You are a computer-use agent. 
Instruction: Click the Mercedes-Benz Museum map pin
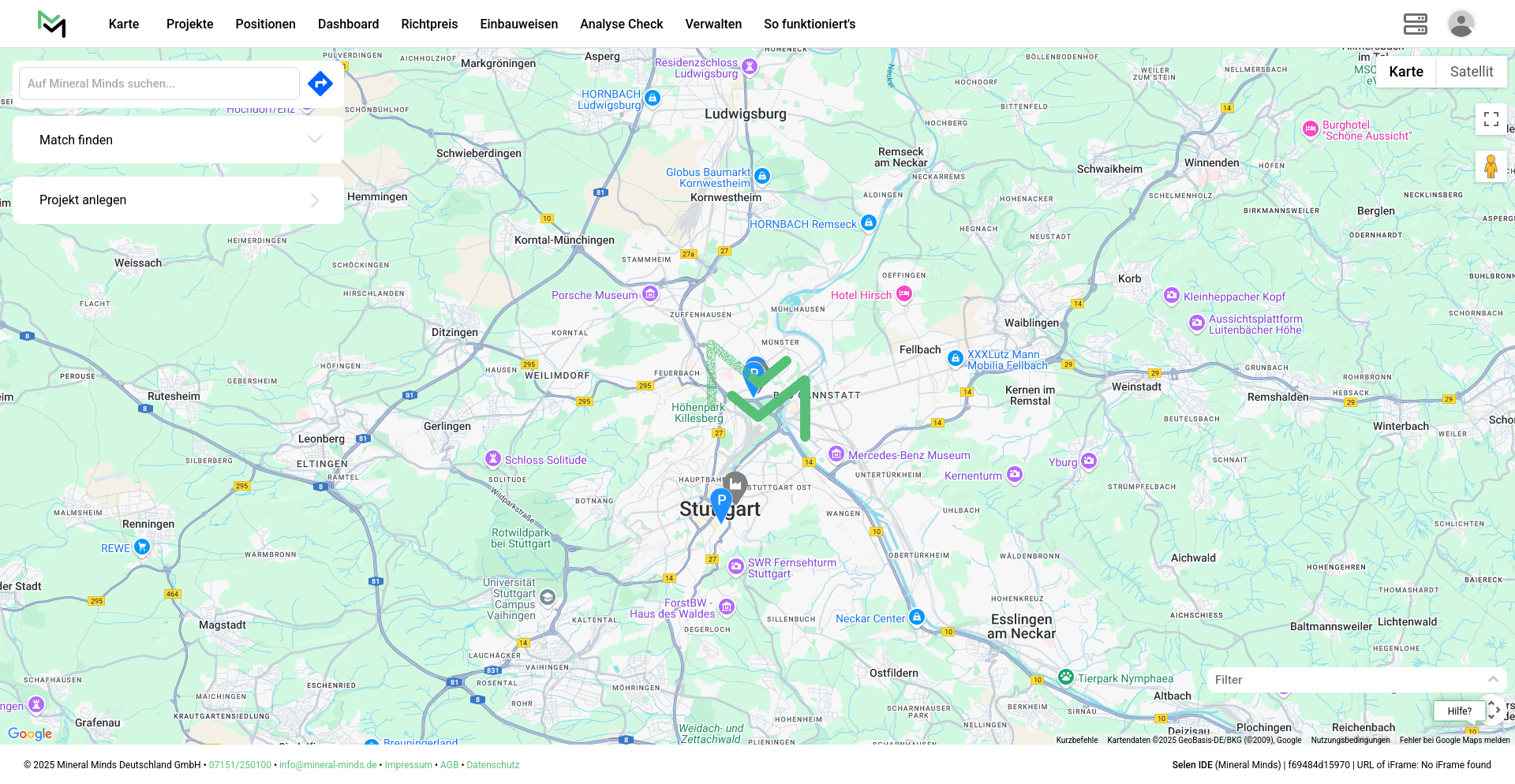pos(836,454)
